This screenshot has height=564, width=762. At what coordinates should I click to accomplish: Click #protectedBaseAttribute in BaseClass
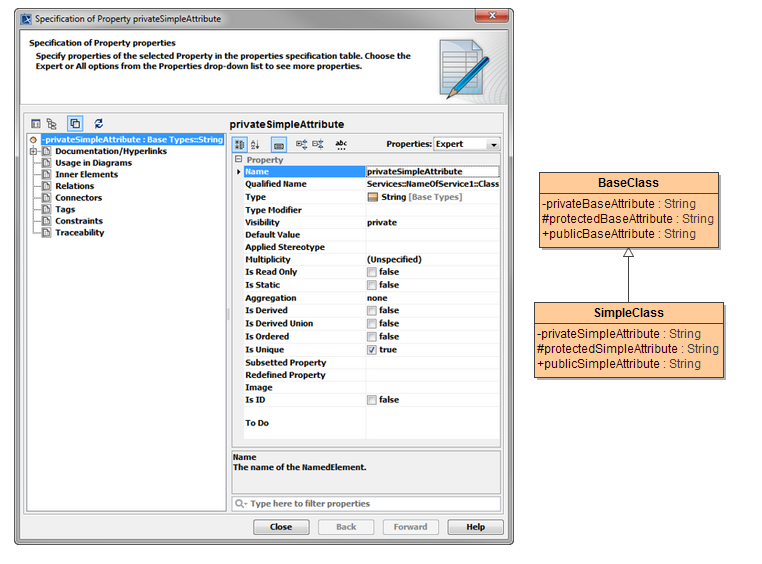[x=628, y=219]
